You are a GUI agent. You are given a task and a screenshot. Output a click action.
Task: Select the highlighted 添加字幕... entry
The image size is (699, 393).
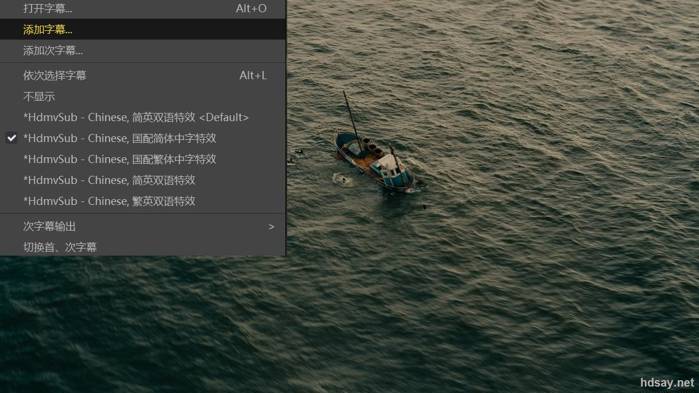[x=143, y=29]
